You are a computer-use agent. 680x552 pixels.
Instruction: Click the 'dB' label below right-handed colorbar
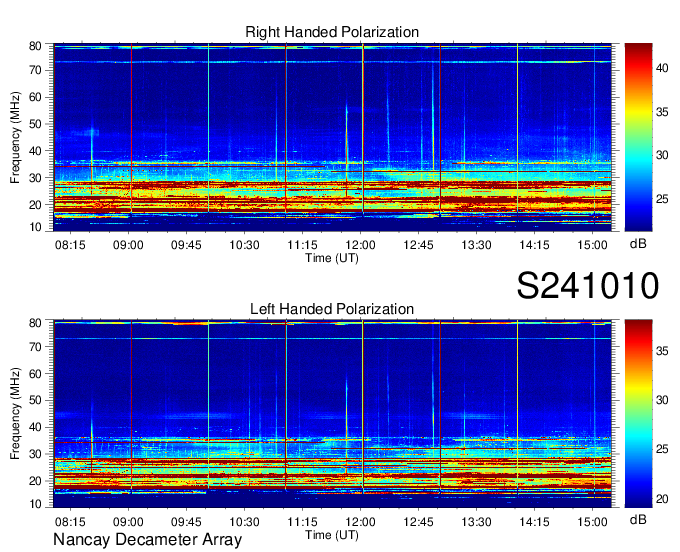[638, 244]
